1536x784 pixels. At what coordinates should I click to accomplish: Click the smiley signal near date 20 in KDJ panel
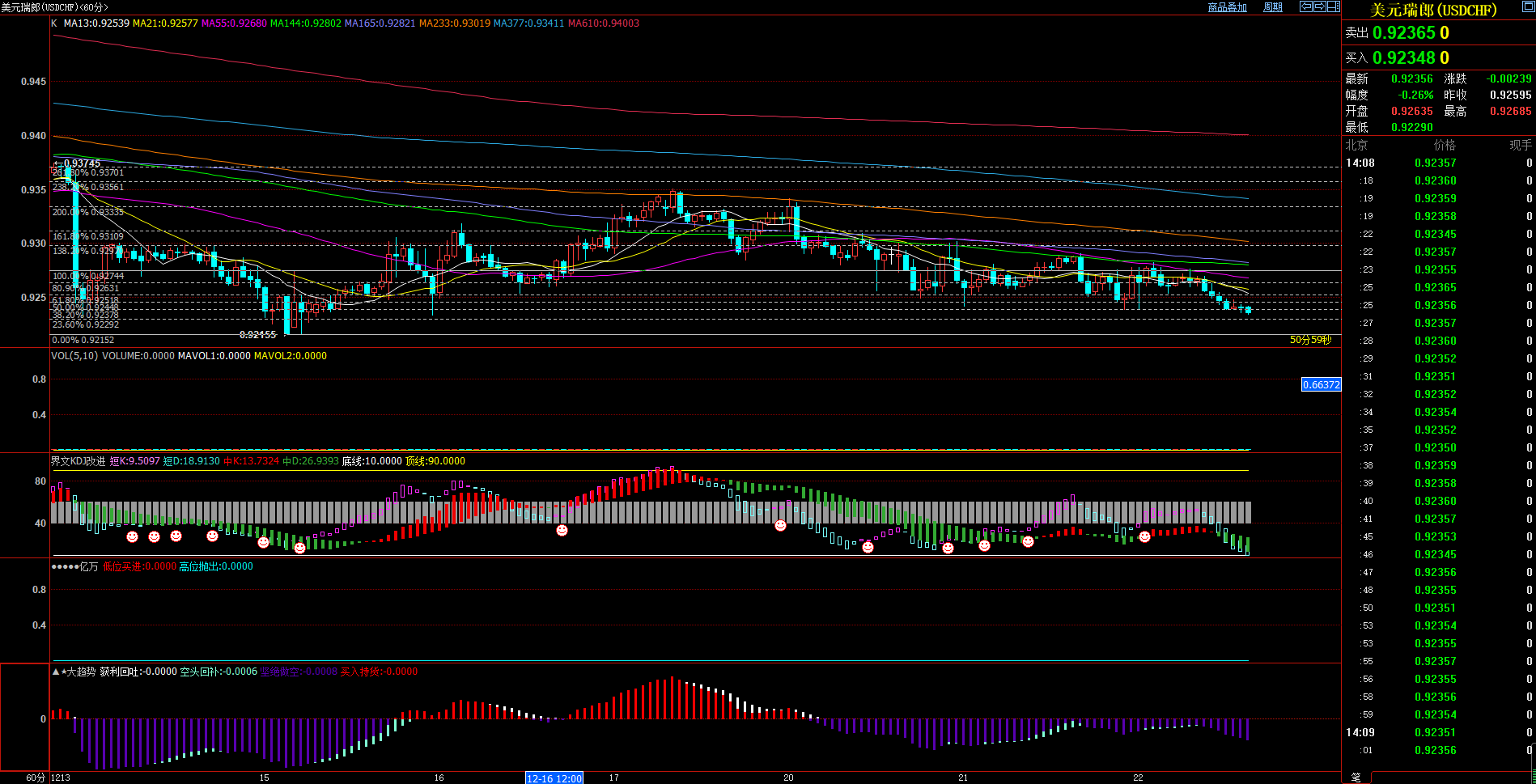point(780,526)
